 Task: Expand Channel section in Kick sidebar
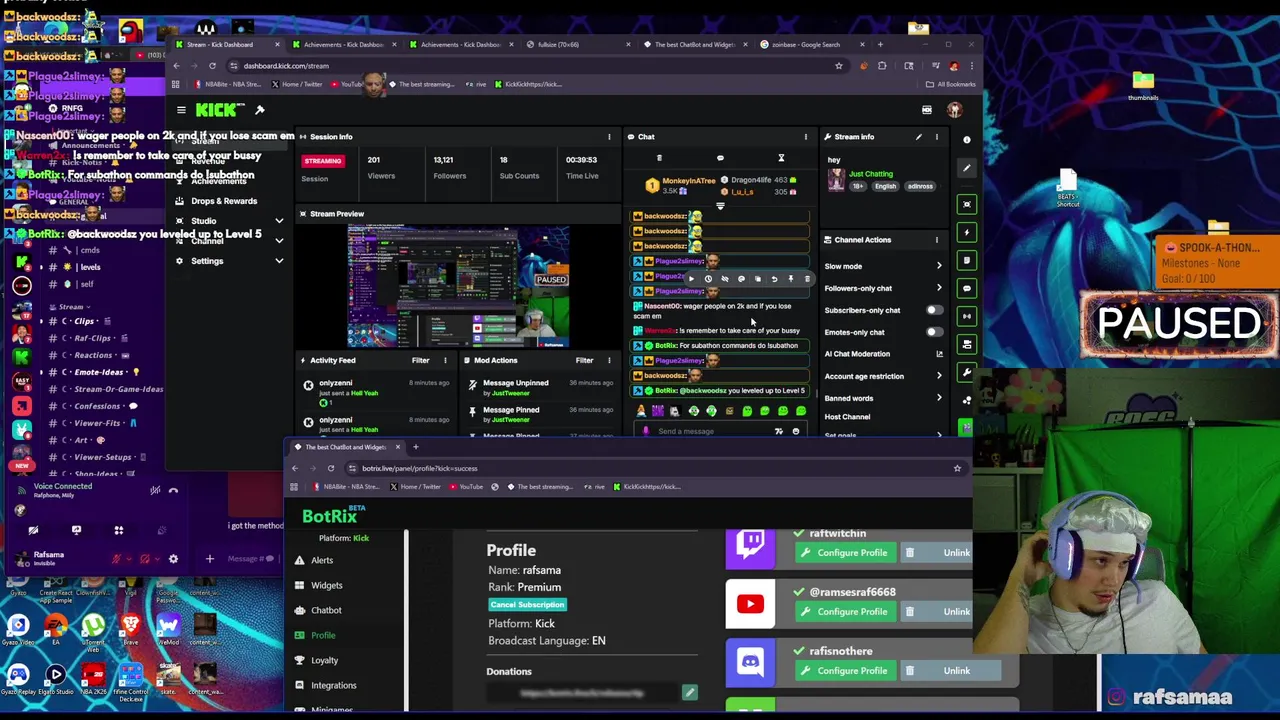tap(279, 241)
